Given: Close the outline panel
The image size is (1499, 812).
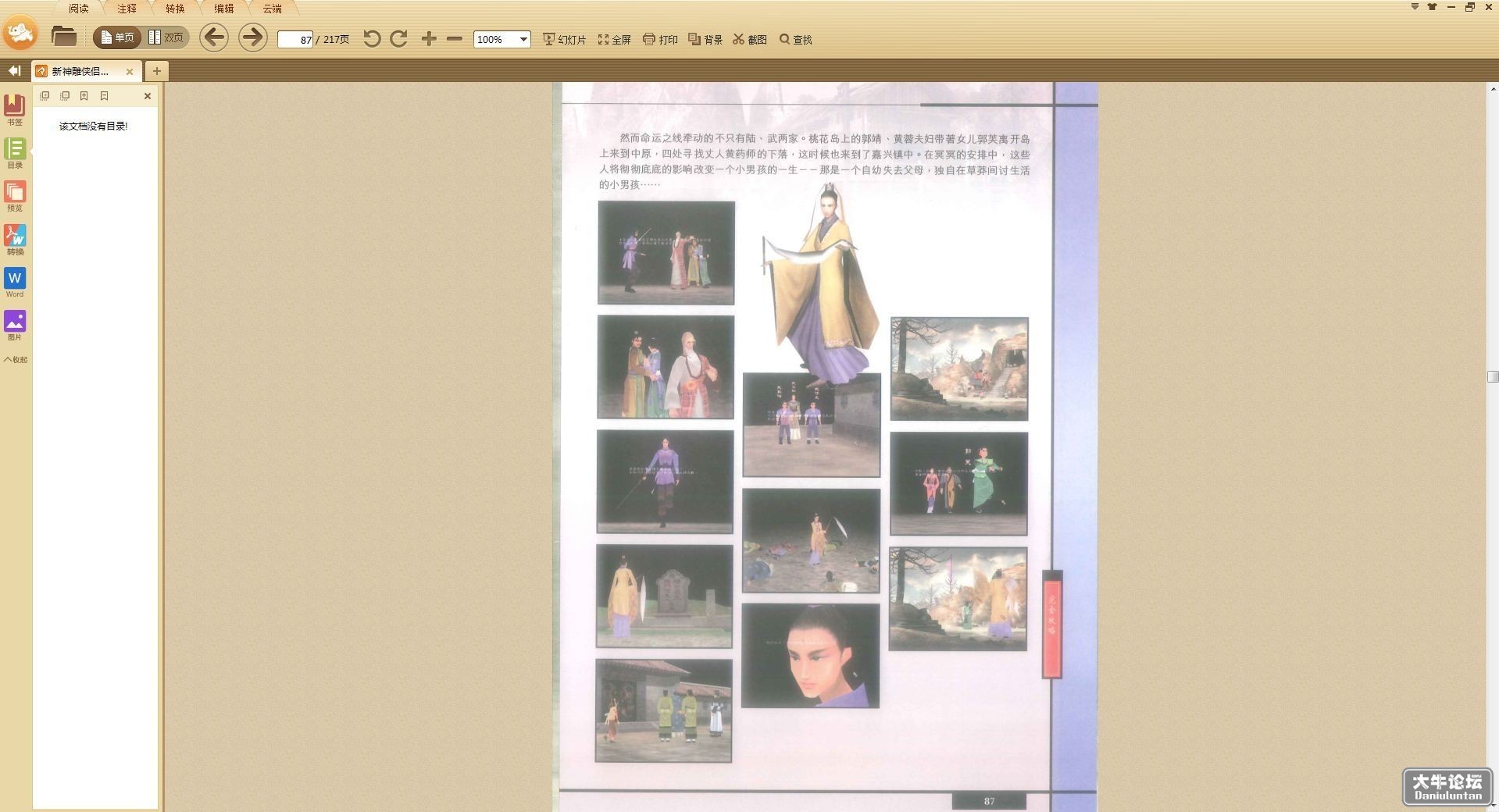Looking at the screenshot, I should click(x=148, y=96).
